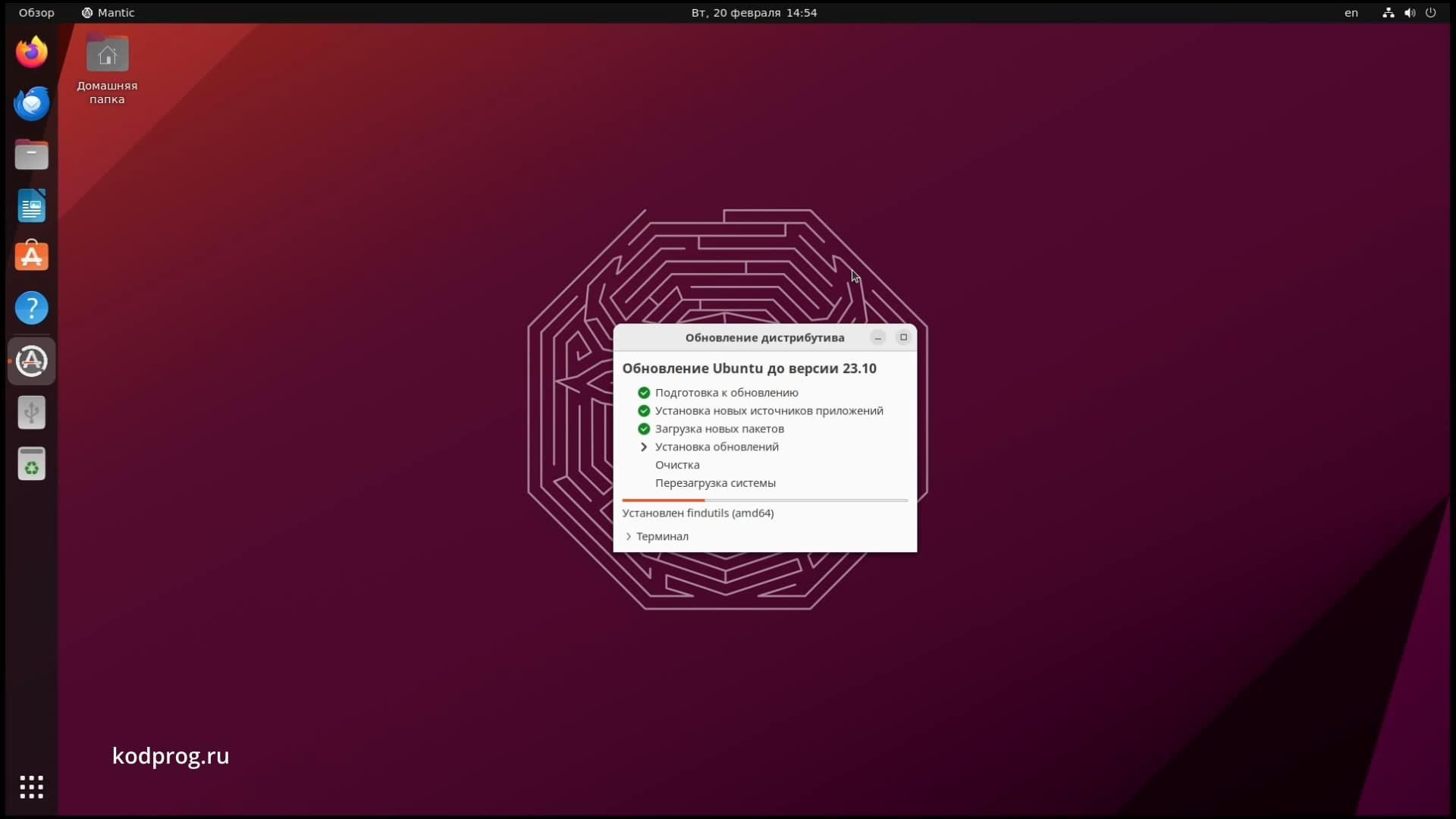Screen dimensions: 1456x819
Task: Open Firefox from the dock
Action: click(x=32, y=52)
